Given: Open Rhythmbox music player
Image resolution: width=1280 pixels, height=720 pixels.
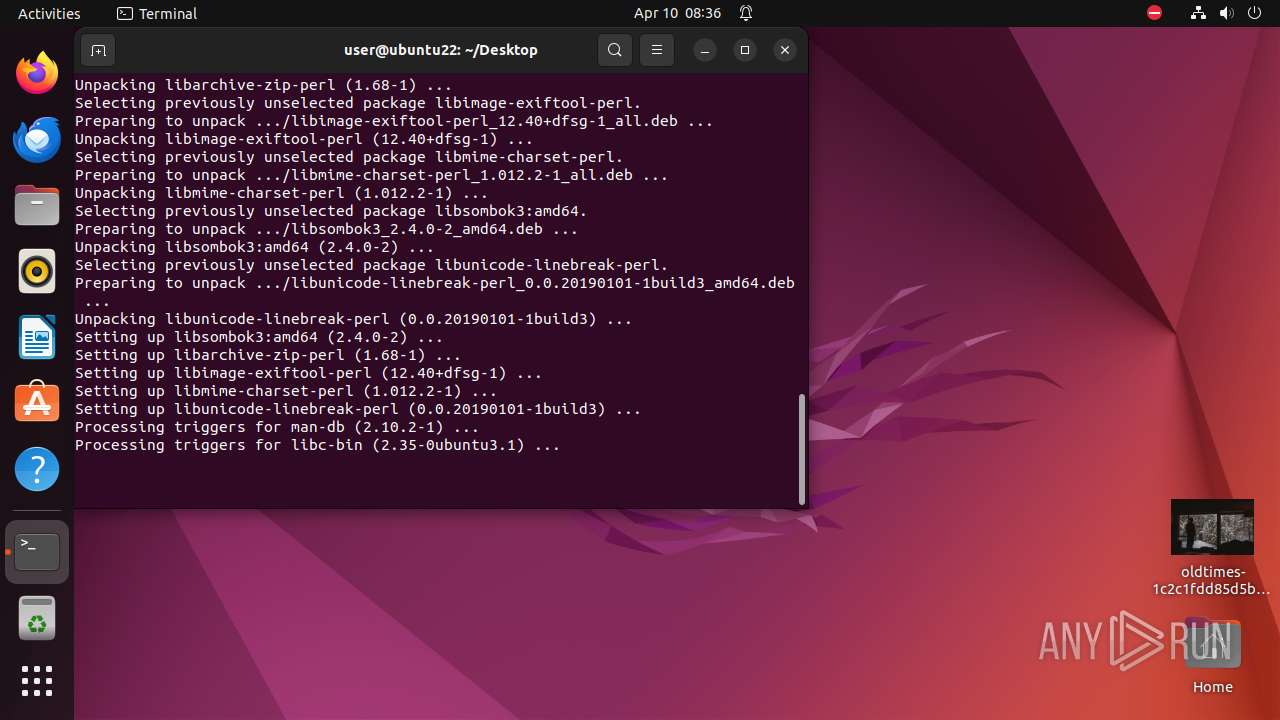Looking at the screenshot, I should [x=37, y=271].
